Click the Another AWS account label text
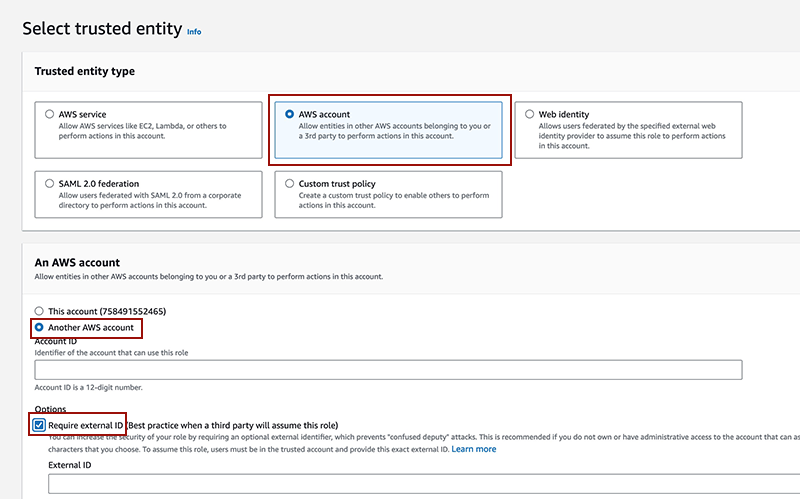Viewport: 800px width, 499px height. click(92, 327)
